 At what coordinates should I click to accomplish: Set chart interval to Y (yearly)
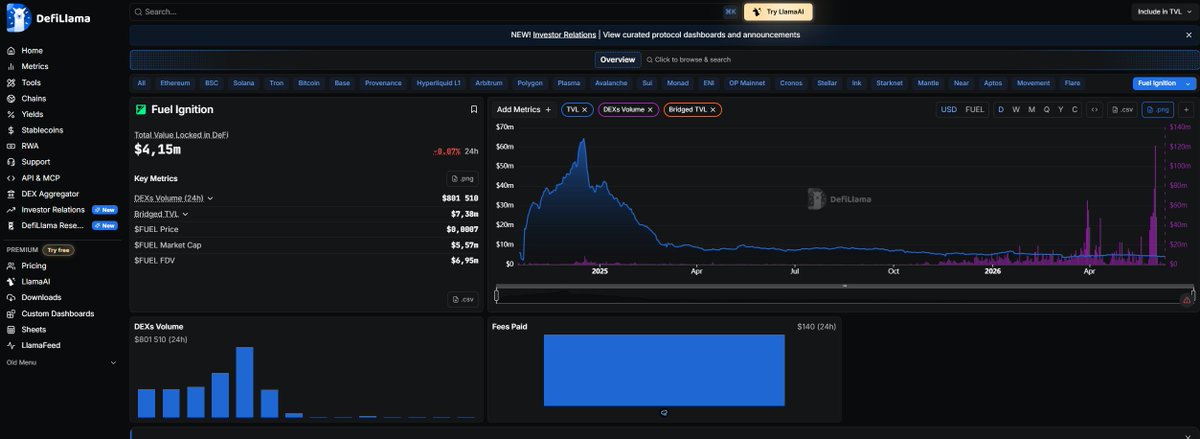pos(1060,109)
